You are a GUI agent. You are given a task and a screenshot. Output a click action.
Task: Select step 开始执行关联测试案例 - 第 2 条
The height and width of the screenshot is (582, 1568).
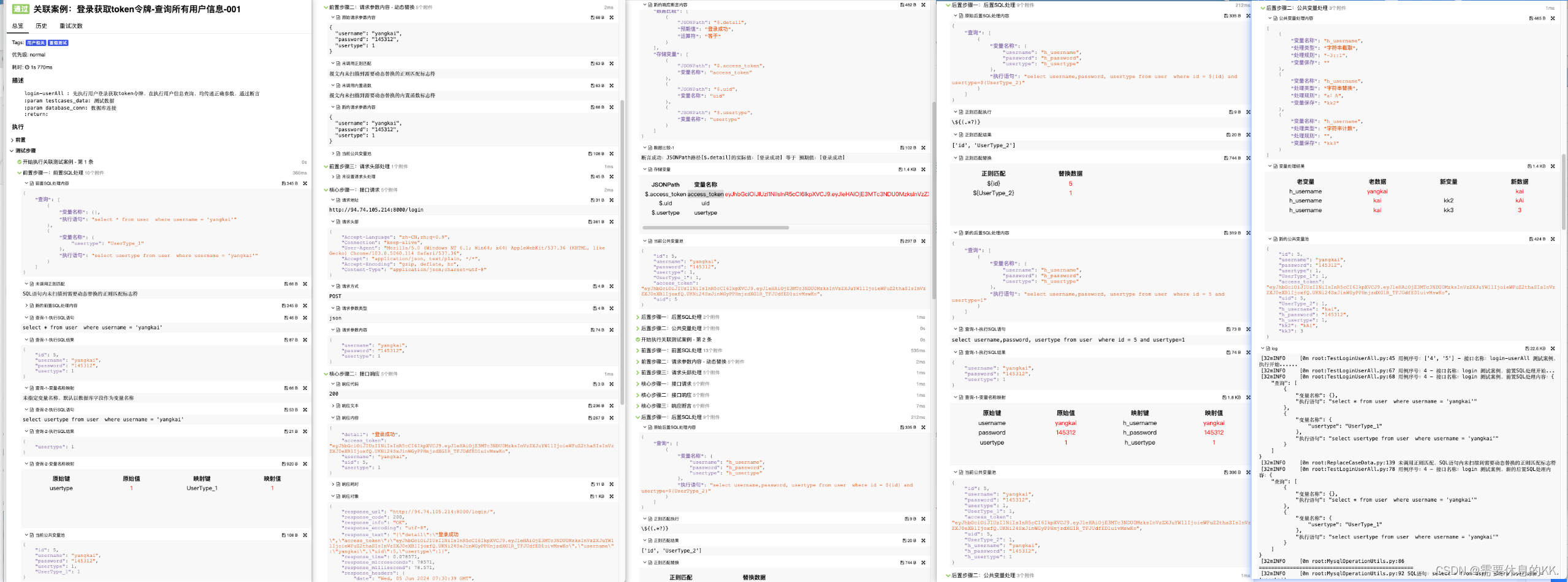677,340
